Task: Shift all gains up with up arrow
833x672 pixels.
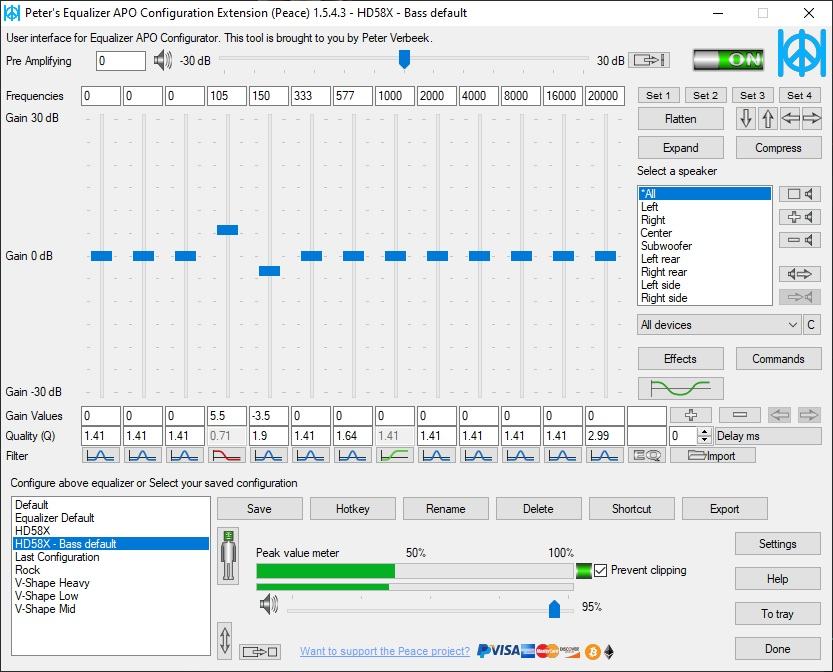Action: tap(768, 118)
